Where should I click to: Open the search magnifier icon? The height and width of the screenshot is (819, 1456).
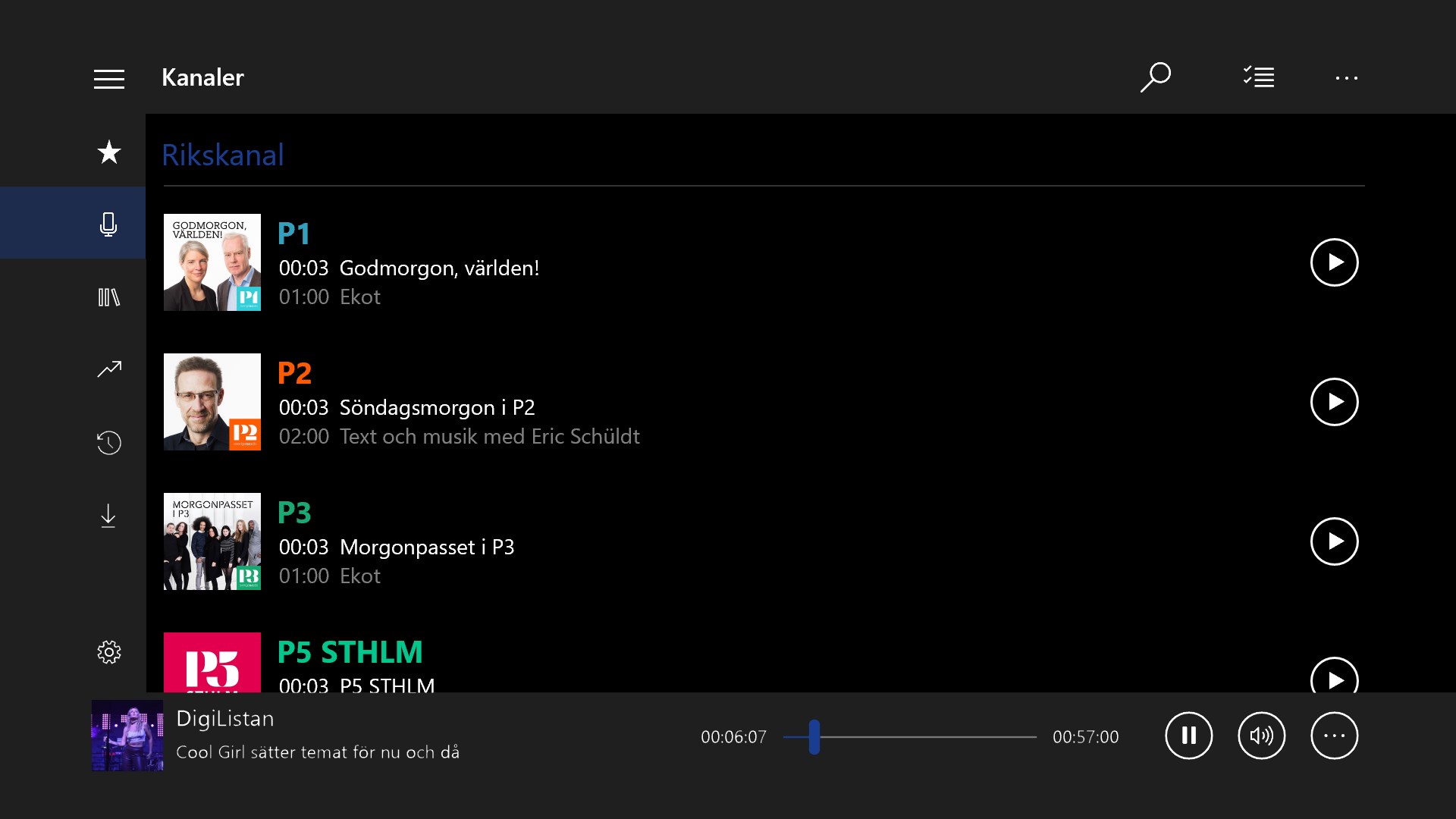(1155, 77)
